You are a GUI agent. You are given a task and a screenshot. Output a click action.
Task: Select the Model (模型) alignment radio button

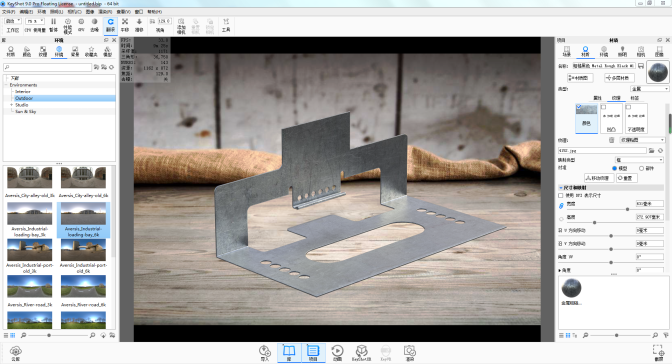[614, 168]
